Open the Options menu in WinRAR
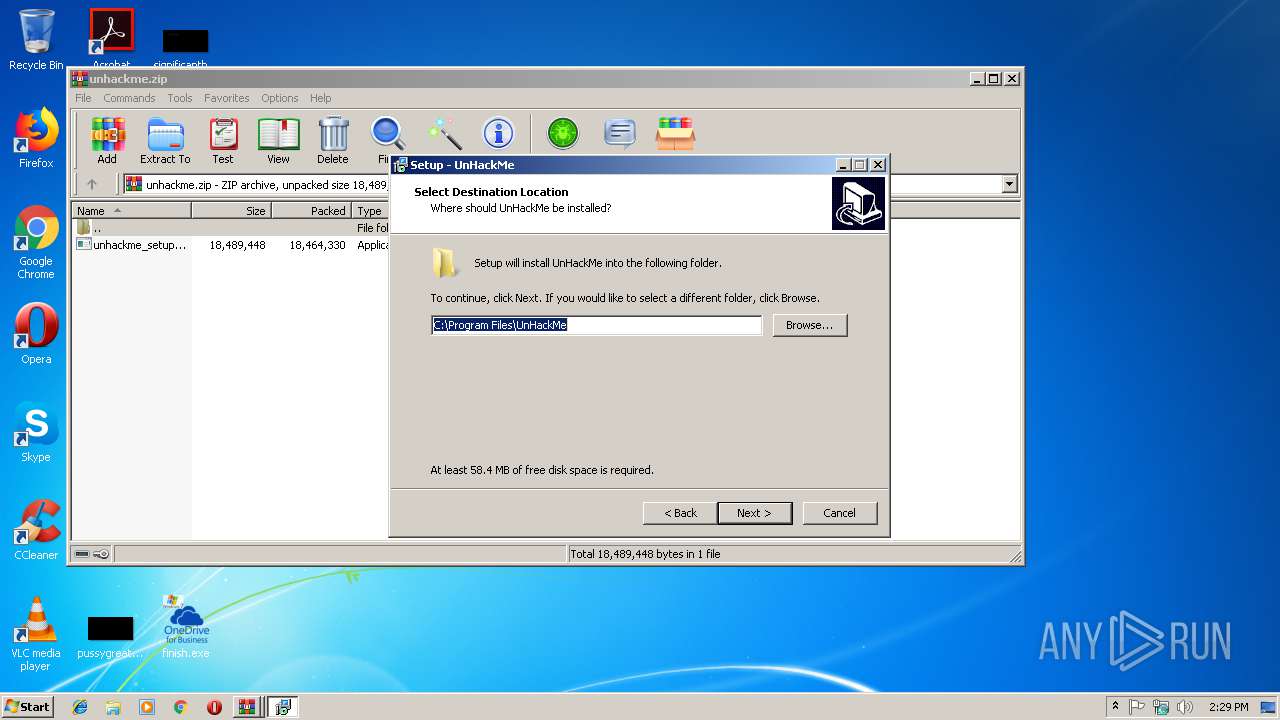 [x=280, y=98]
